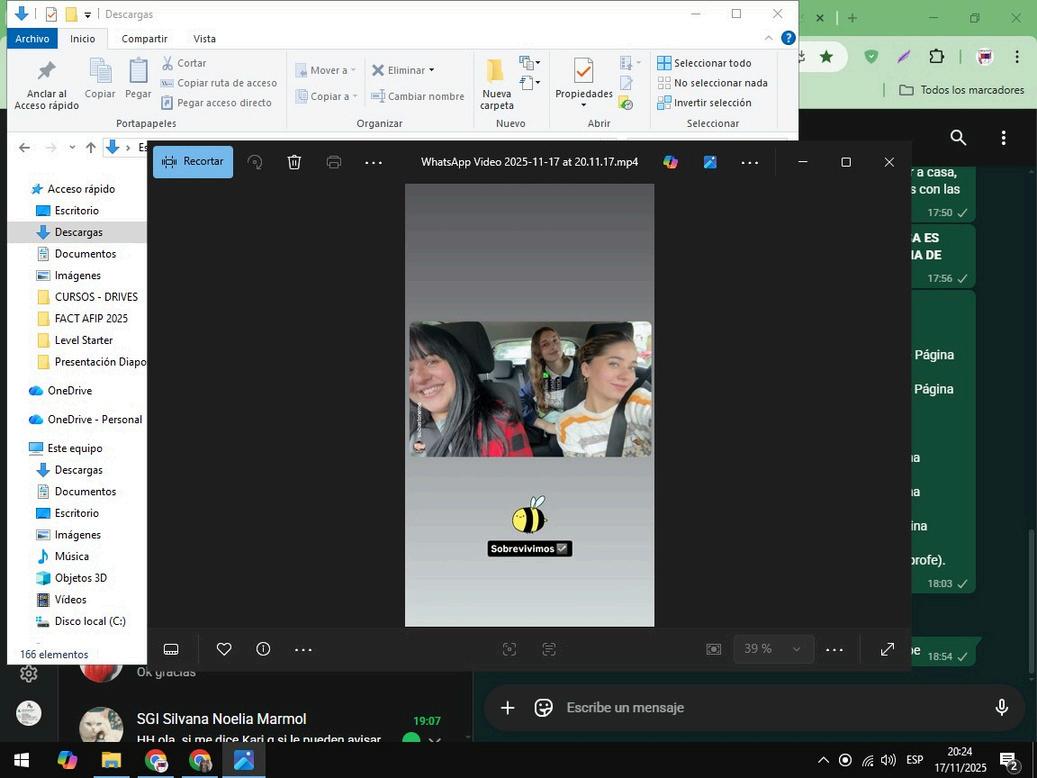1037x778 pixels.
Task: Click the WhatsApp microphone voice message icon
Action: (1001, 707)
